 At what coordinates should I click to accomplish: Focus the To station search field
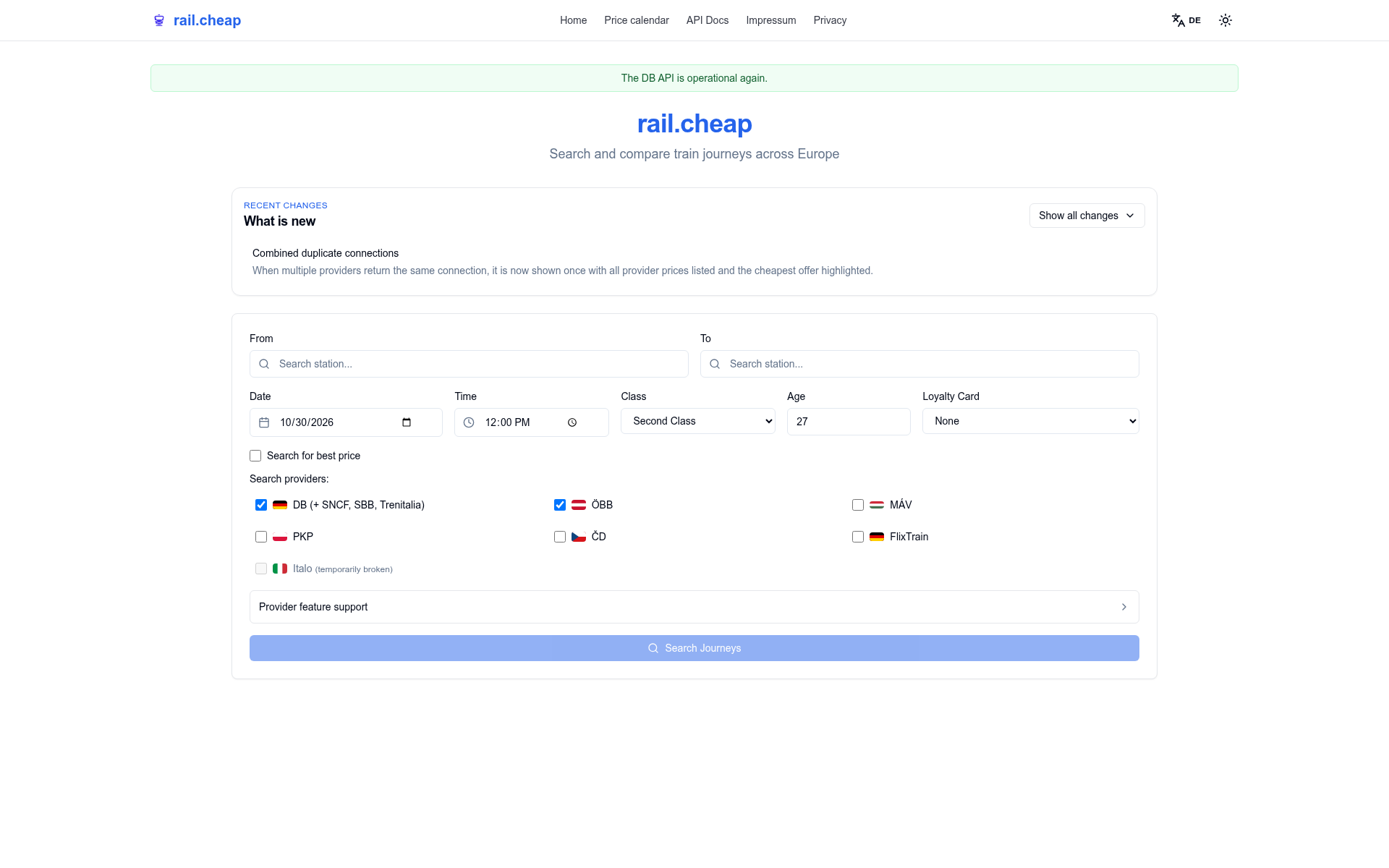pos(919,364)
